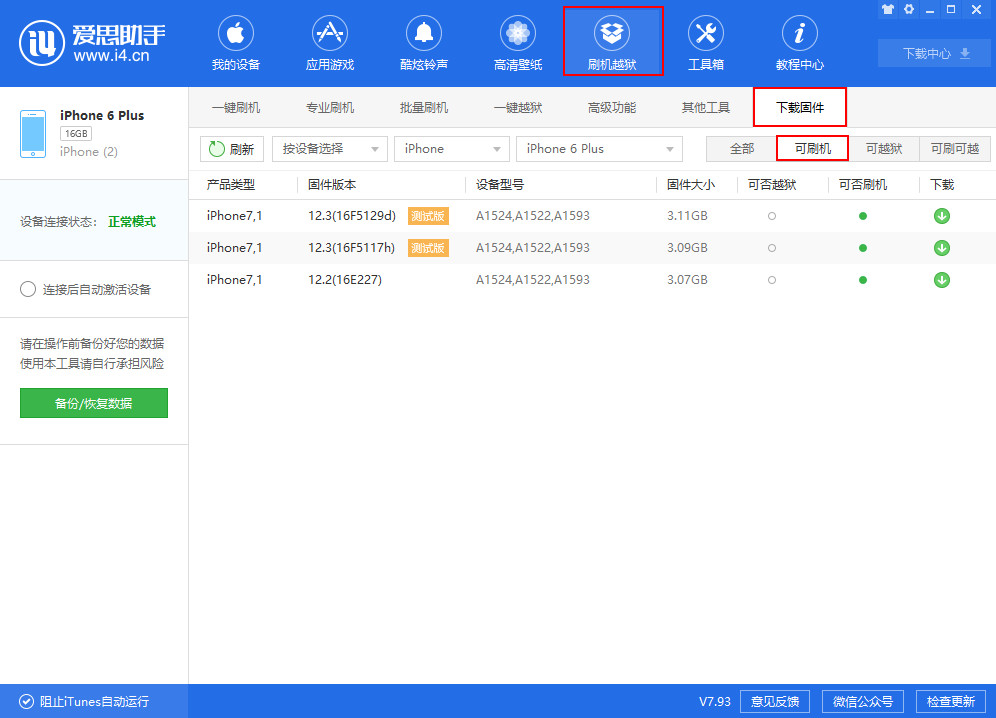The height and width of the screenshot is (718, 996).
Task: Select the 下载固件 tab
Action: (800, 106)
